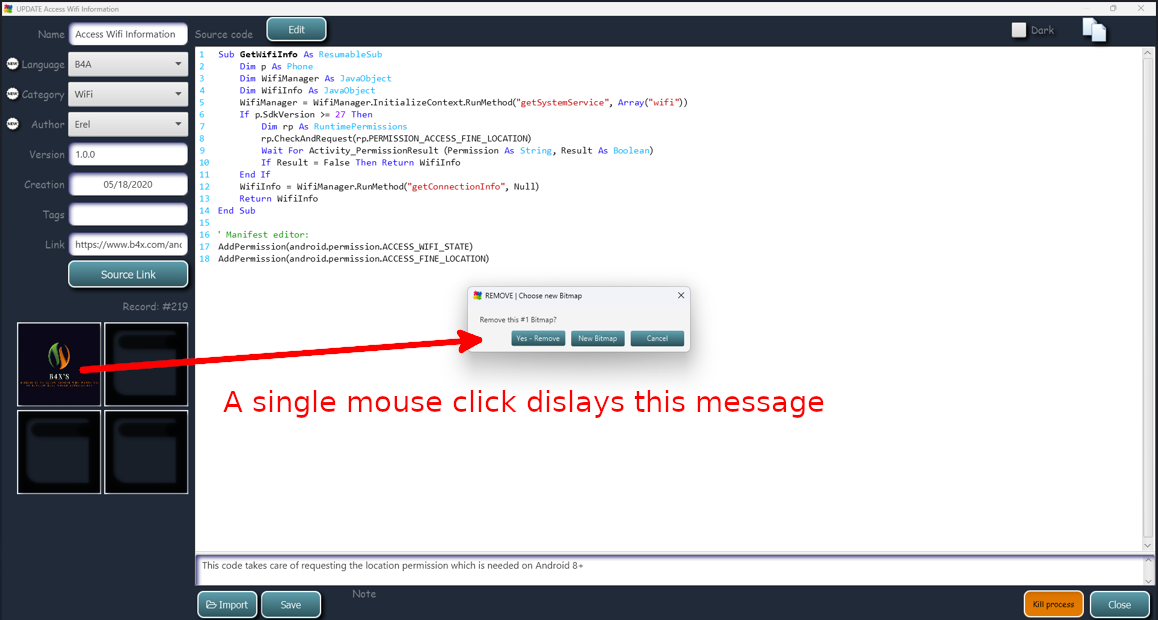Viewport: 1158px width, 620px height.
Task: Select the third empty bitmap slot
Action: point(59,452)
